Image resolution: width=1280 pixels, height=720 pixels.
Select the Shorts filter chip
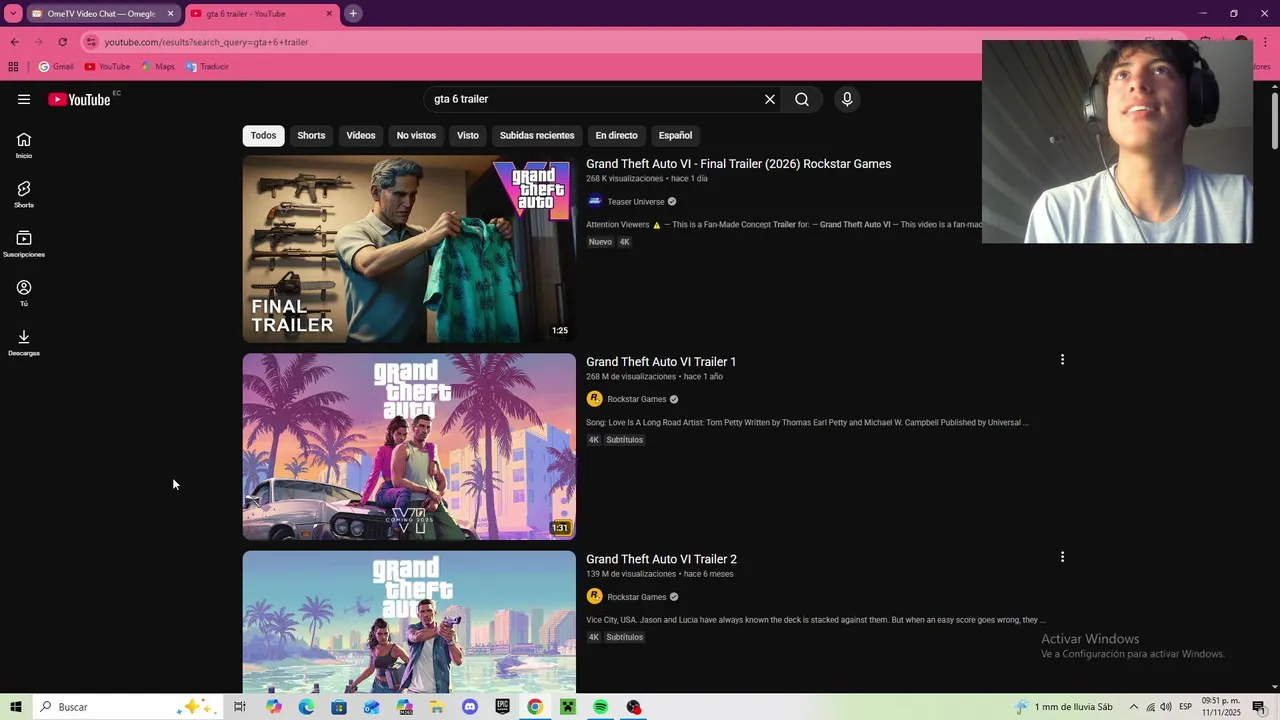click(x=311, y=135)
